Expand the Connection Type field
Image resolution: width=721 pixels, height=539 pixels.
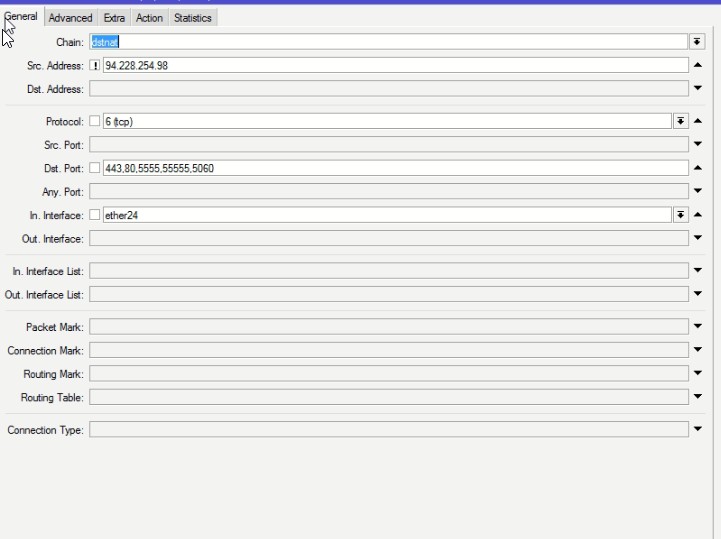pos(698,429)
